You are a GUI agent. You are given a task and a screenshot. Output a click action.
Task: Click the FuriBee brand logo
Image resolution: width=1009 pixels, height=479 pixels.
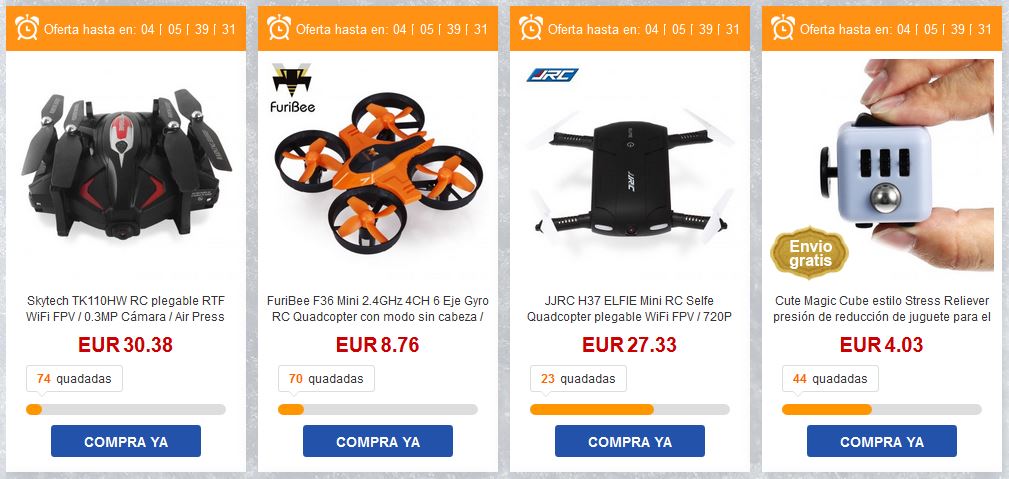[292, 88]
